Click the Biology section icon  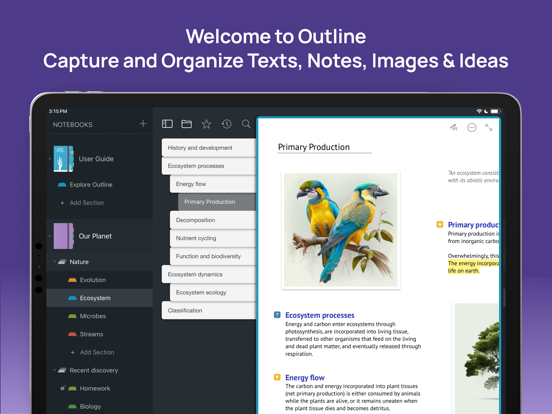(72, 406)
